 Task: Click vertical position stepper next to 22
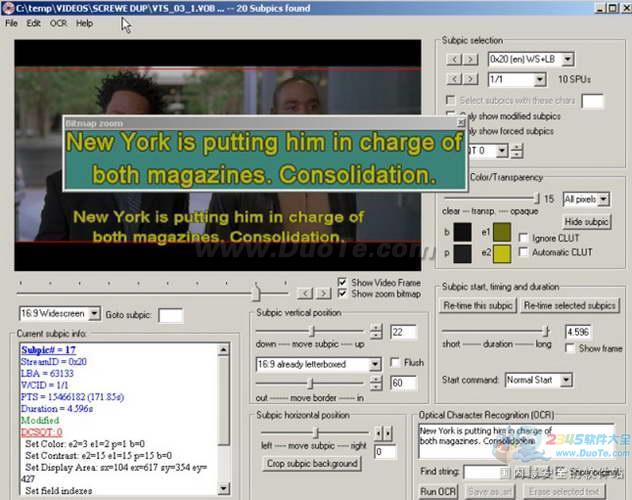click(x=376, y=332)
